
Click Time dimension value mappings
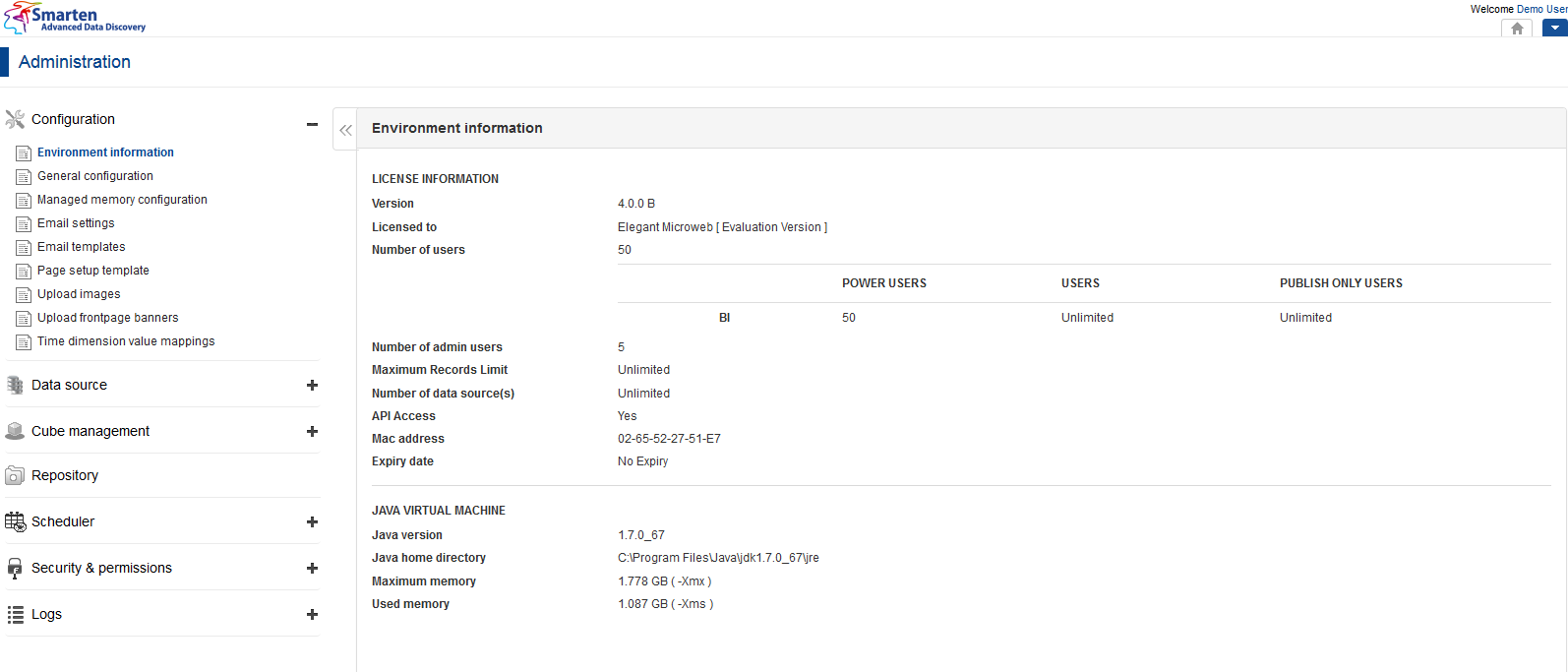pyautogui.click(x=126, y=341)
